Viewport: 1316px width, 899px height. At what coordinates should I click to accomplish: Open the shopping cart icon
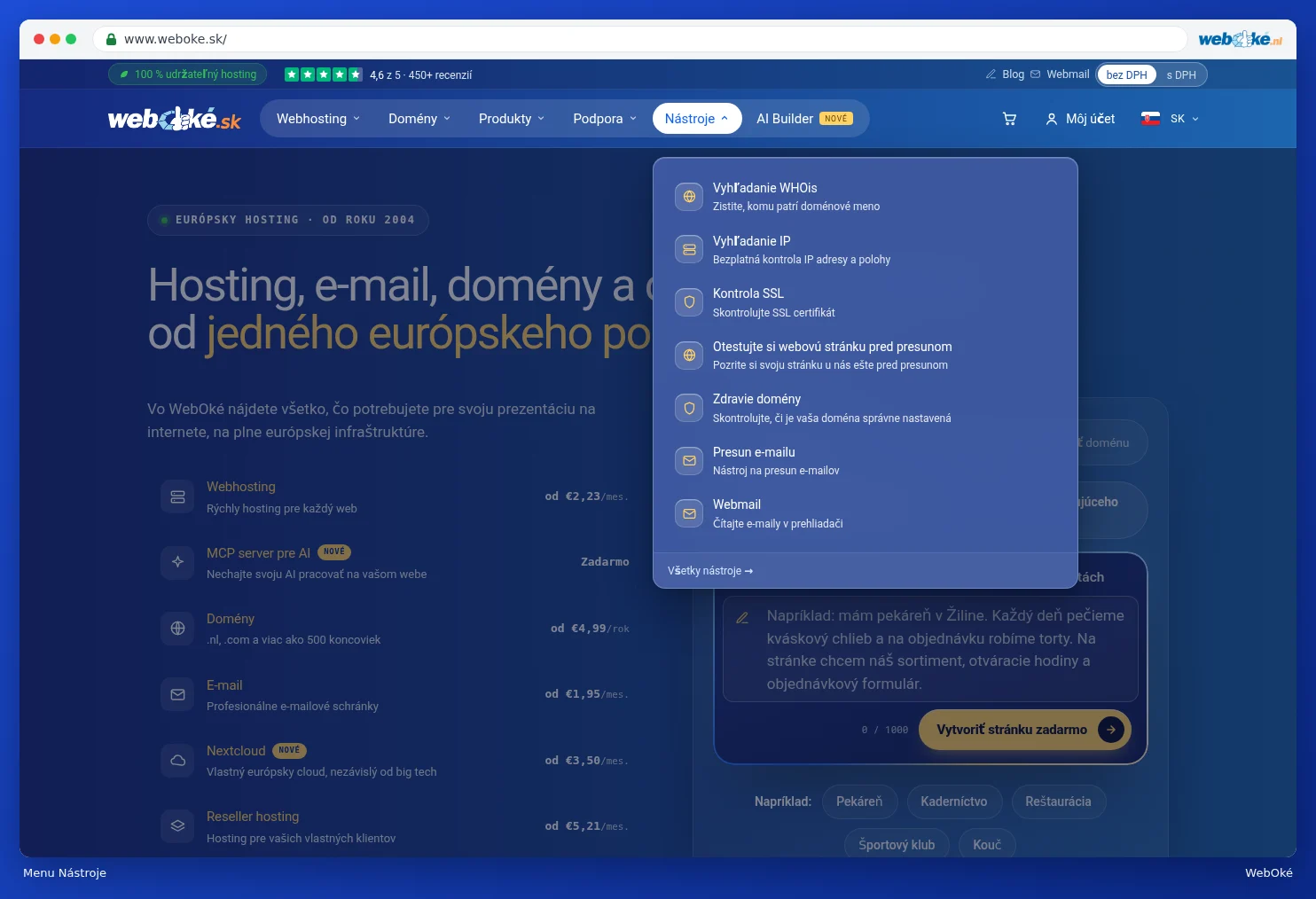coord(1009,119)
